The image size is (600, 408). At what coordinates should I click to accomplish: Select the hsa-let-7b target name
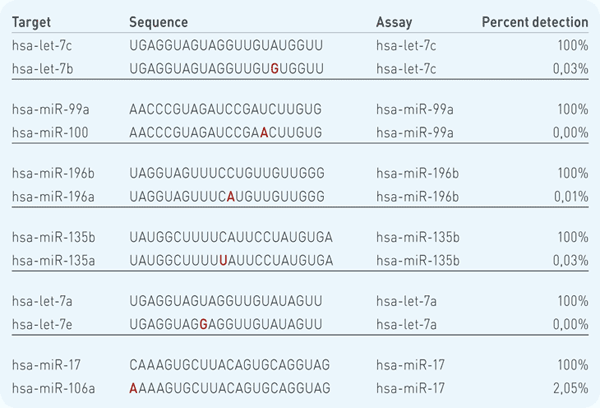[42, 69]
